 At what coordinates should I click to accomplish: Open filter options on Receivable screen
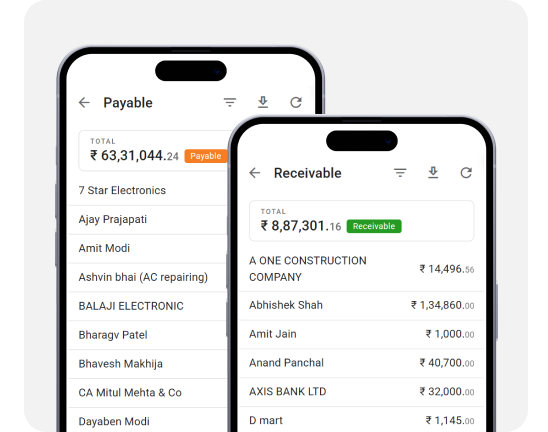(x=400, y=173)
